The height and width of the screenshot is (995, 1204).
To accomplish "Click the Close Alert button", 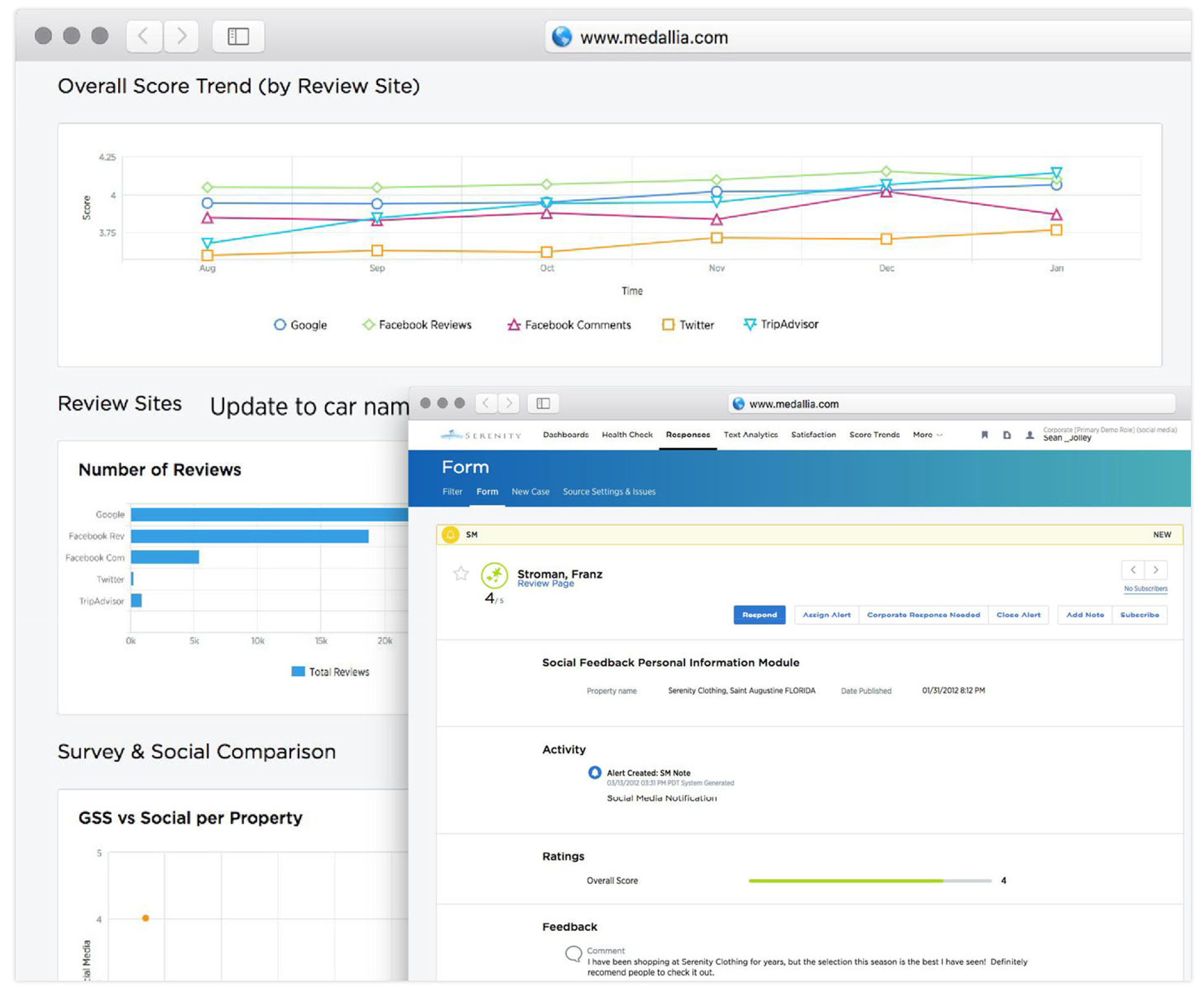I will [x=1018, y=614].
